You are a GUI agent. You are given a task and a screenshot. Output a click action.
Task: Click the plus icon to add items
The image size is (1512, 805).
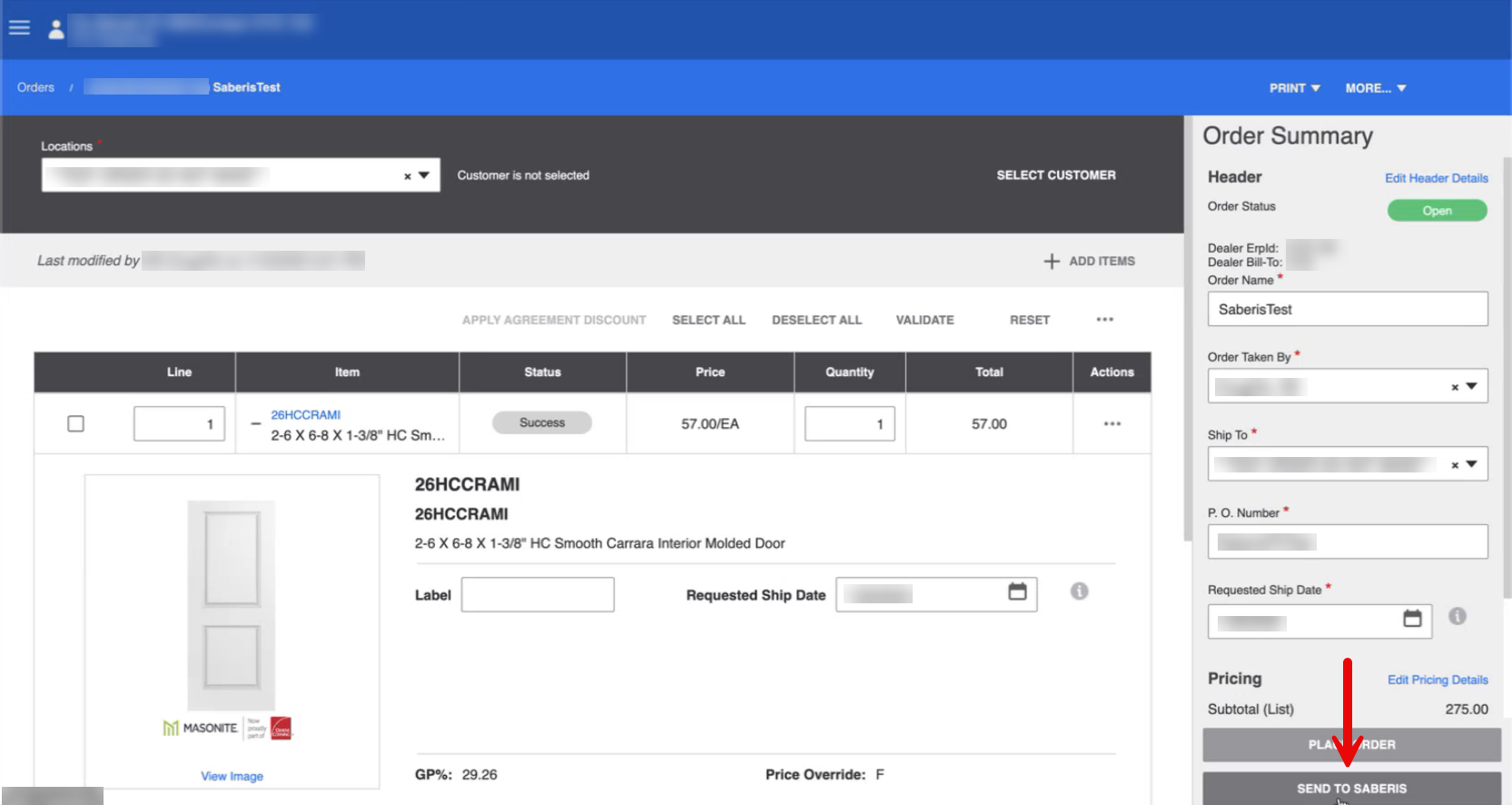(x=1052, y=262)
